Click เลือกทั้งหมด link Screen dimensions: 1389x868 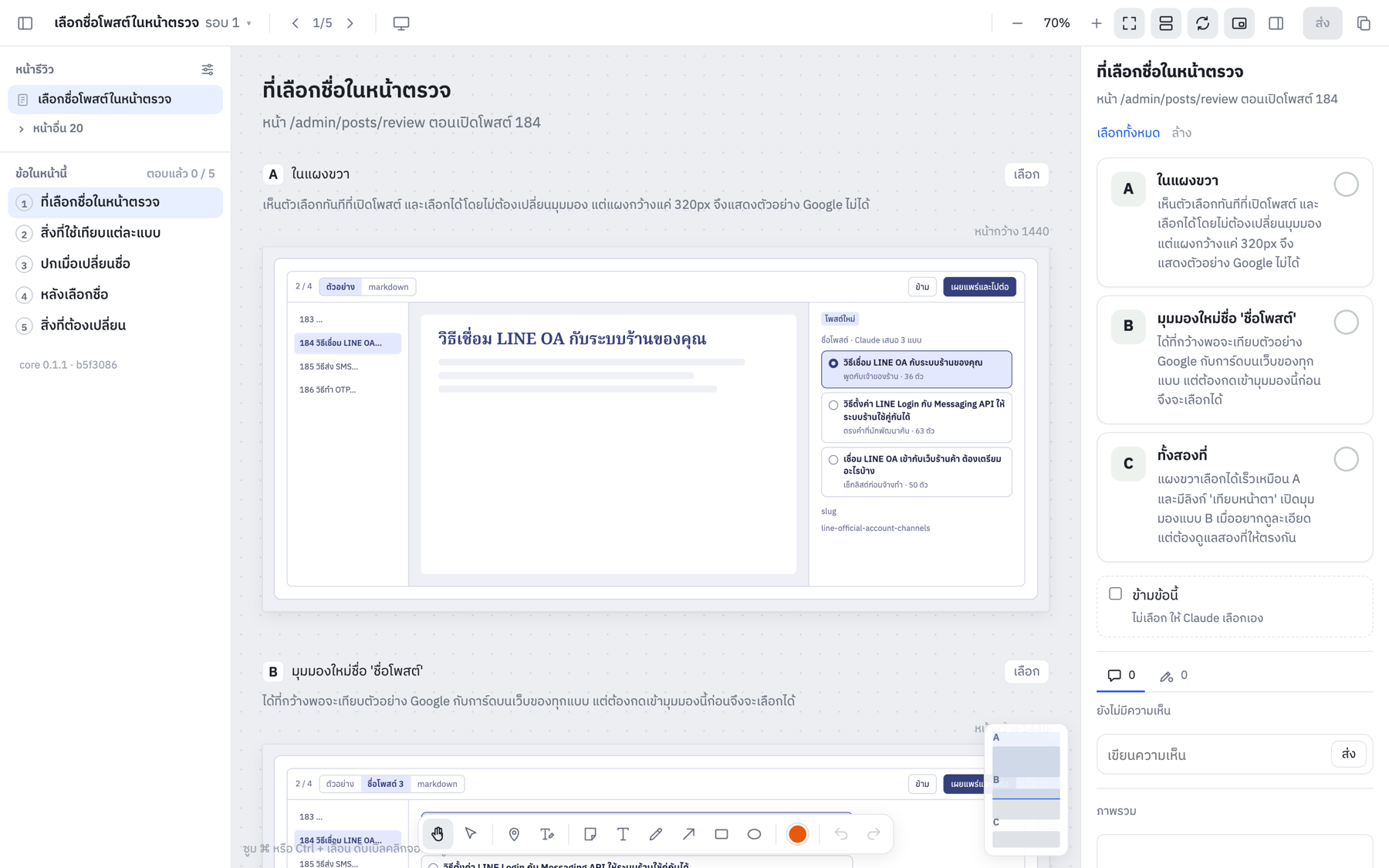click(1128, 133)
